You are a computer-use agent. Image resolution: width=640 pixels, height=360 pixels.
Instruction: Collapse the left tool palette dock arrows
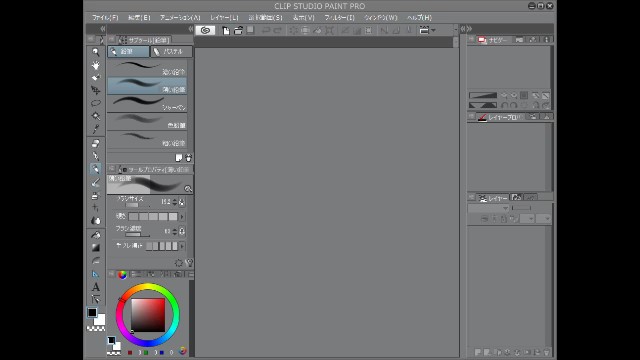tap(102, 29)
